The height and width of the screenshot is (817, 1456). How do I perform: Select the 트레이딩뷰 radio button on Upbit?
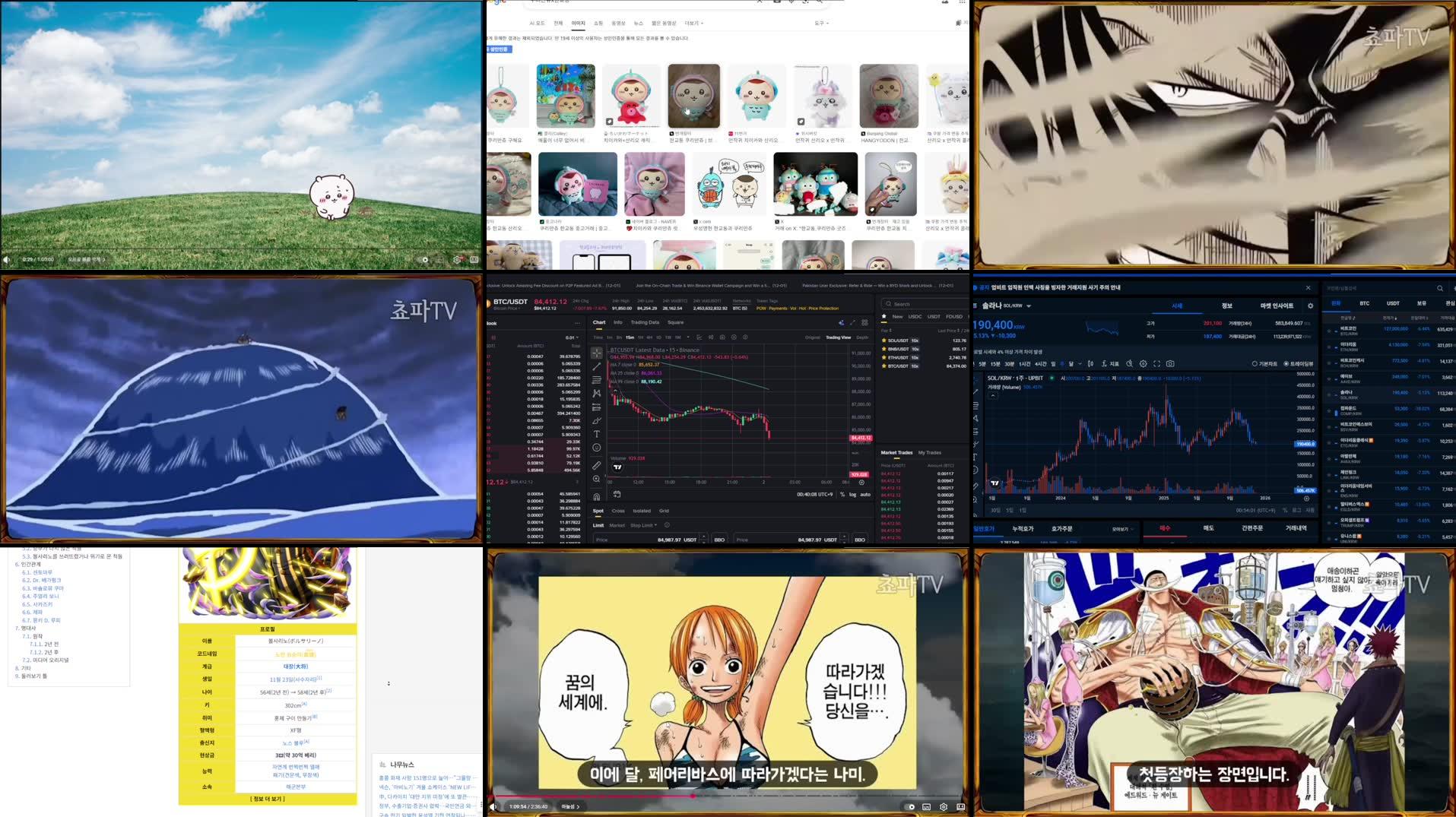1286,363
